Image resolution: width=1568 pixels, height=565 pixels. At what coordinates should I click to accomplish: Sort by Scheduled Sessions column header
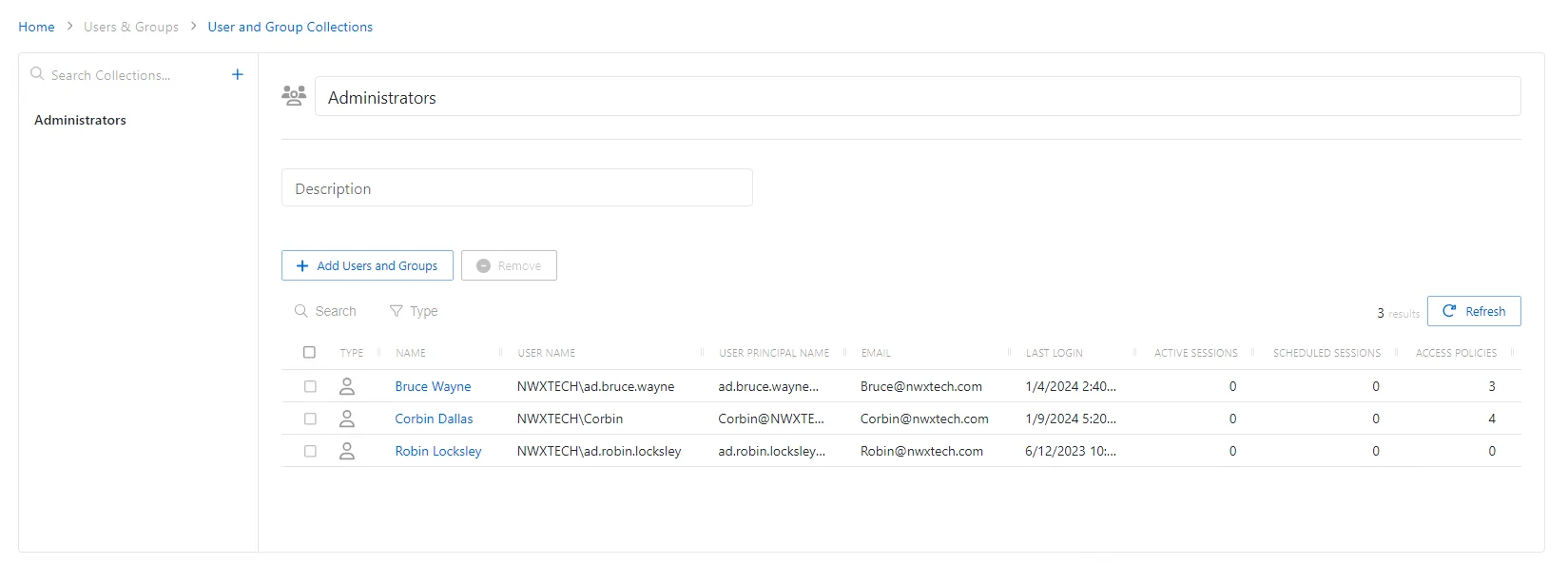click(1326, 353)
